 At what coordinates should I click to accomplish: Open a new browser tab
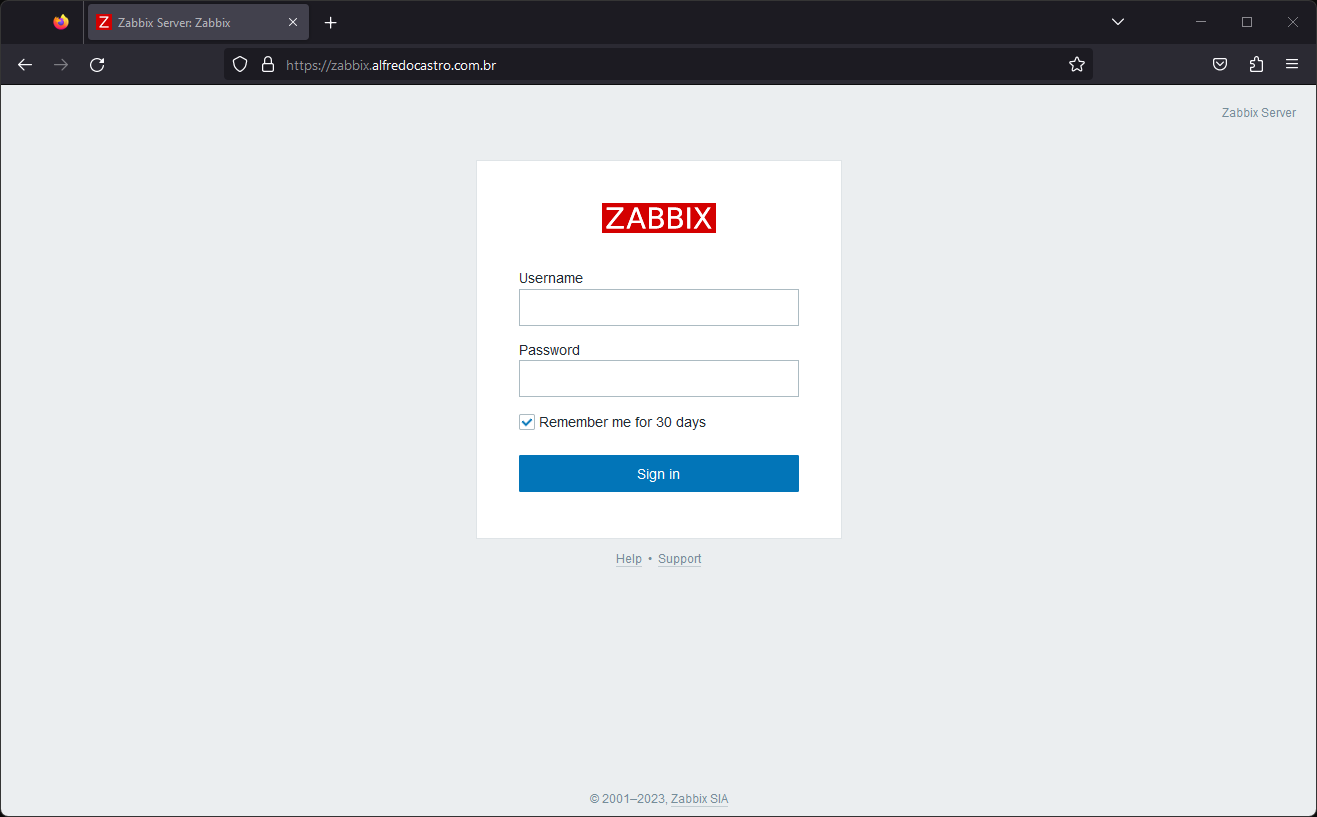click(331, 22)
